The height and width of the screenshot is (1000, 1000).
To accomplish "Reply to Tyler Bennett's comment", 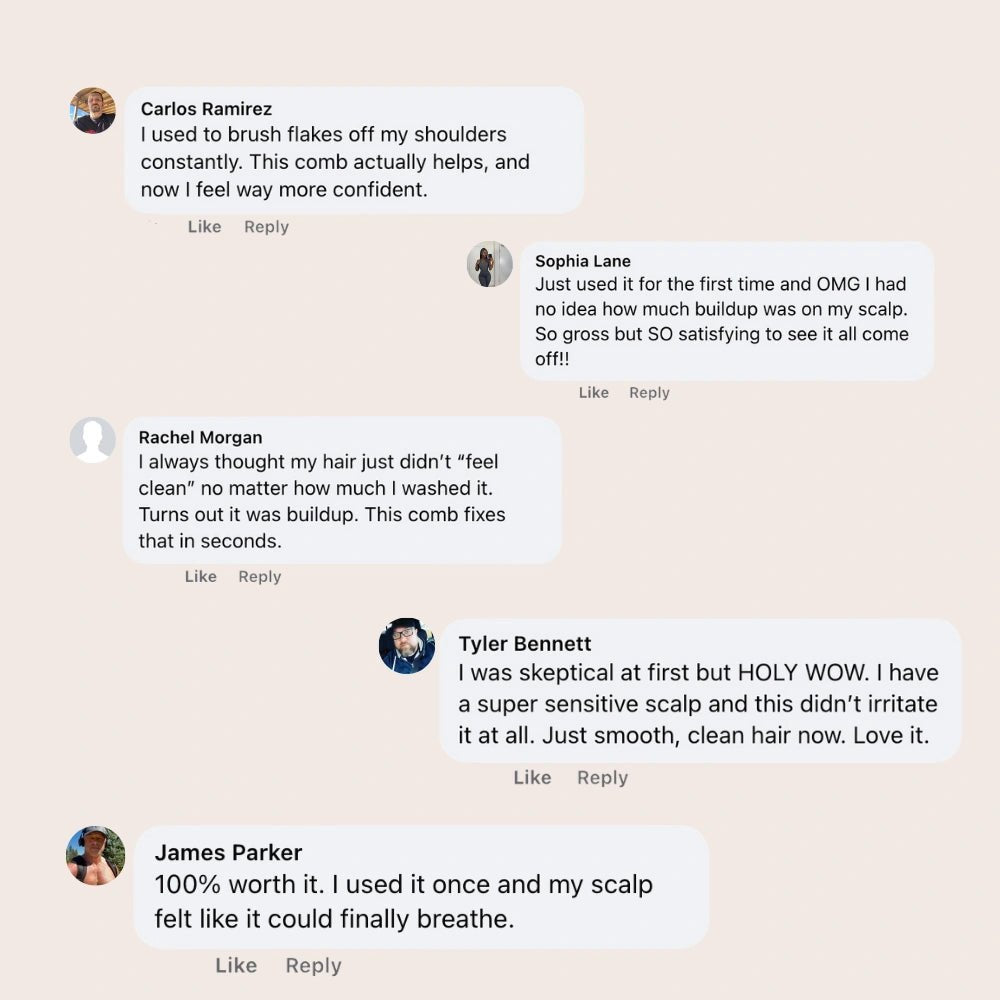I will click(602, 778).
